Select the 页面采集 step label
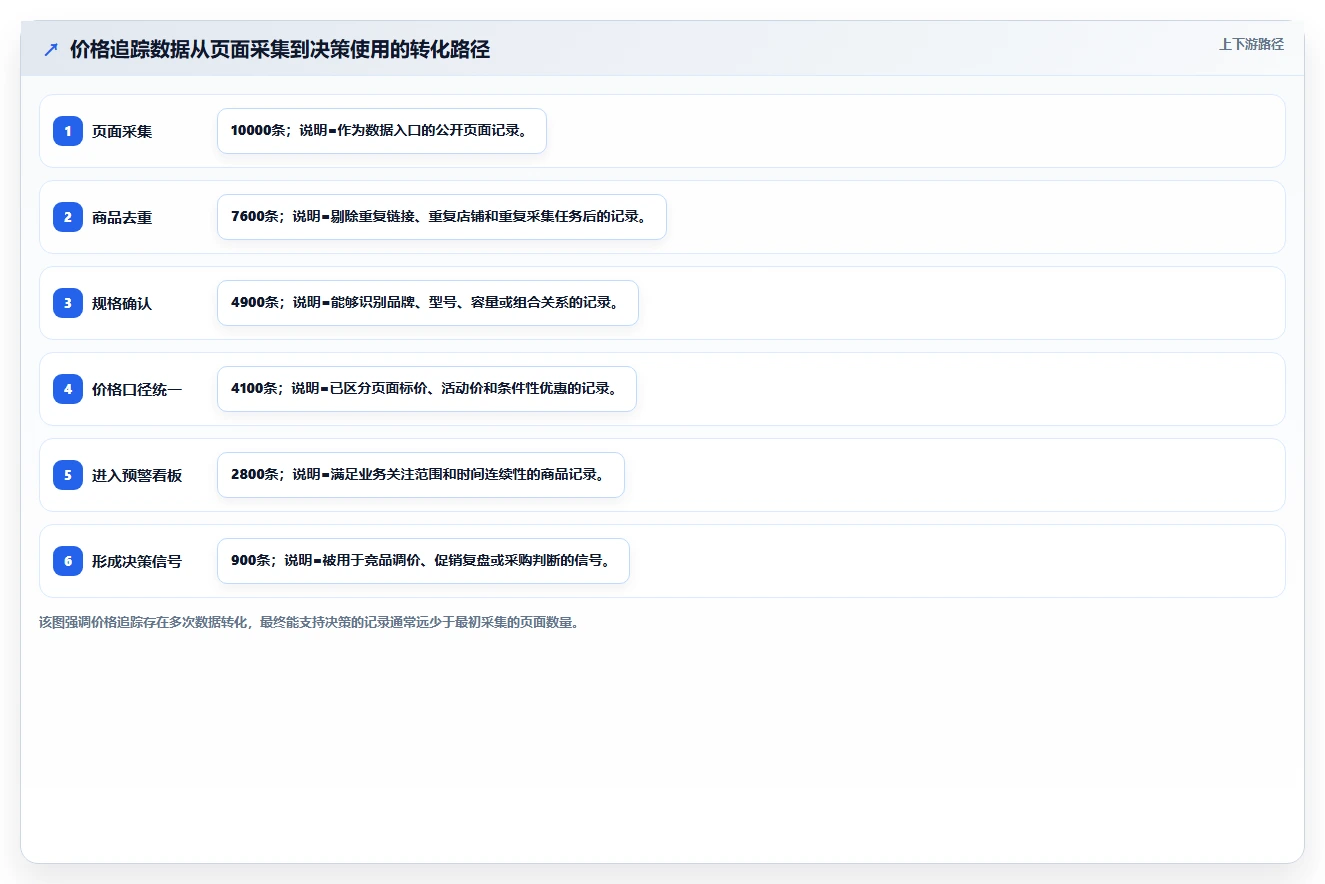 [122, 131]
